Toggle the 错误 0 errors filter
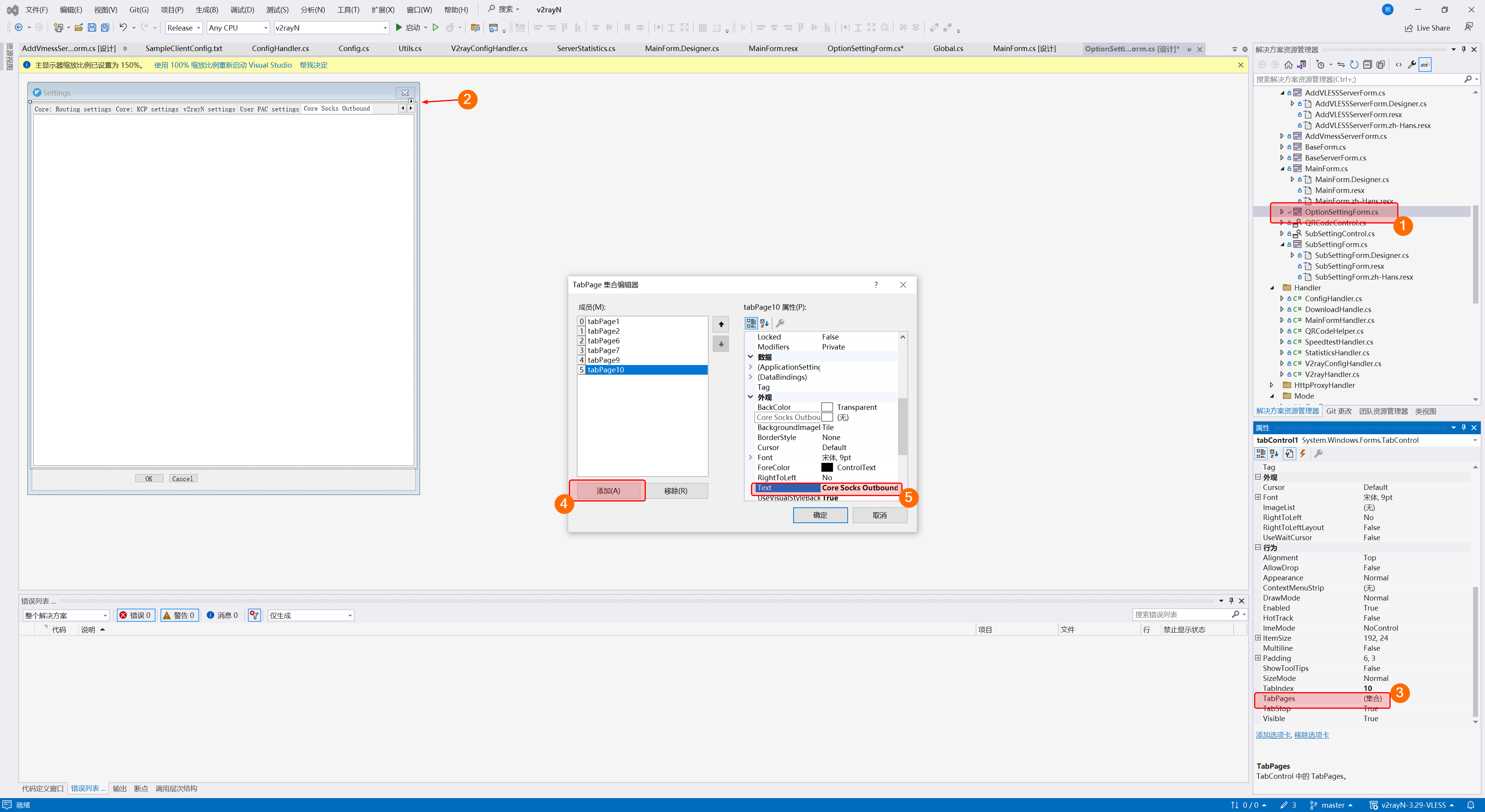Screen dimensions: 1485x812 coord(136,616)
